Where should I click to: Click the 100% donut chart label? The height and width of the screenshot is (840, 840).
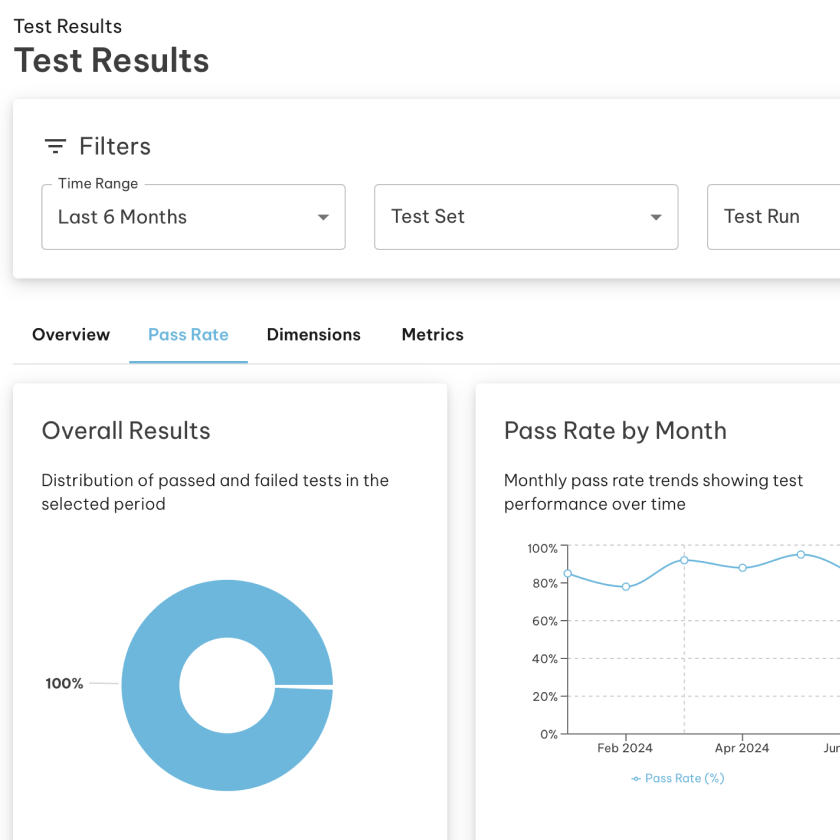pyautogui.click(x=64, y=684)
